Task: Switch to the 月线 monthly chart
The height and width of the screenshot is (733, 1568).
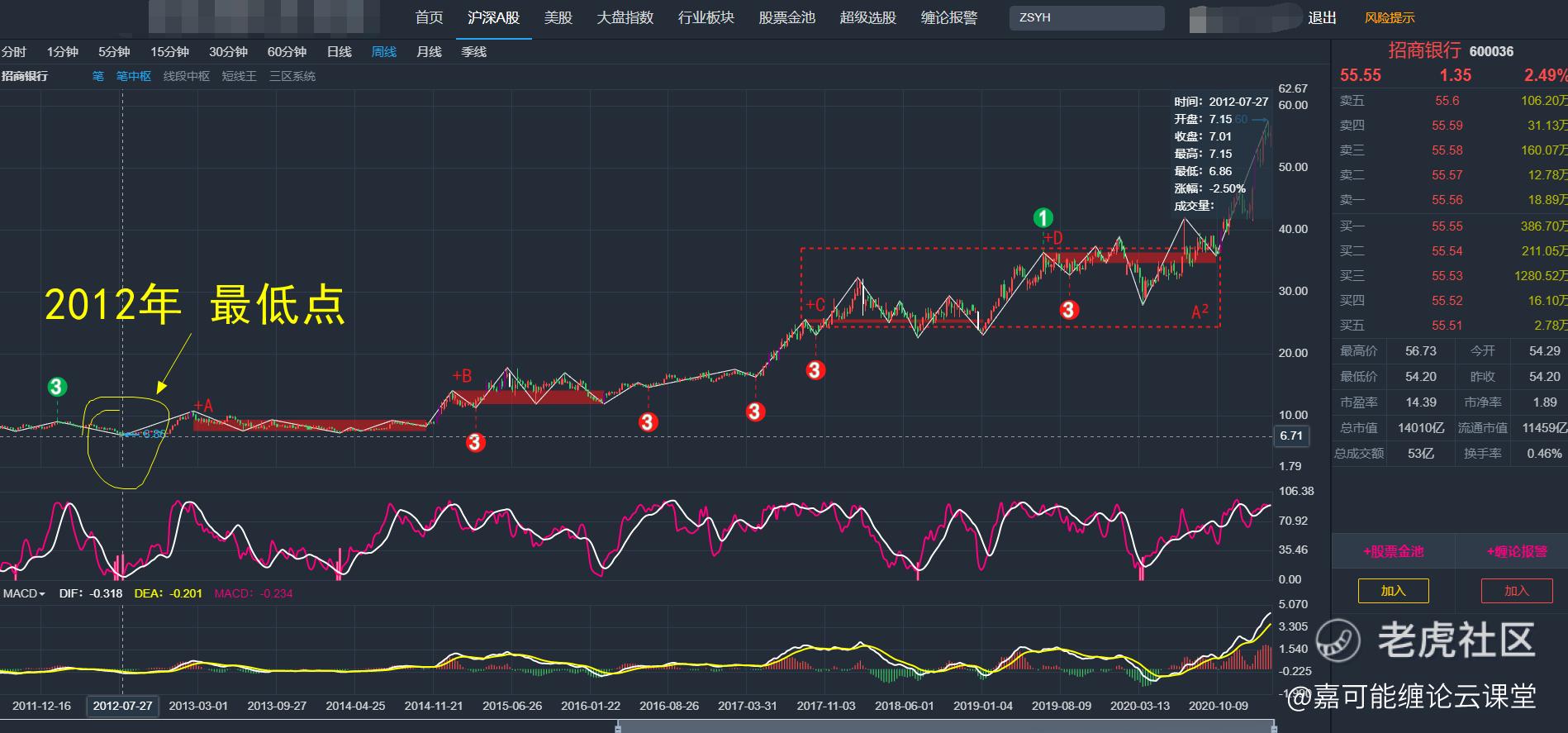Action: 429,52
